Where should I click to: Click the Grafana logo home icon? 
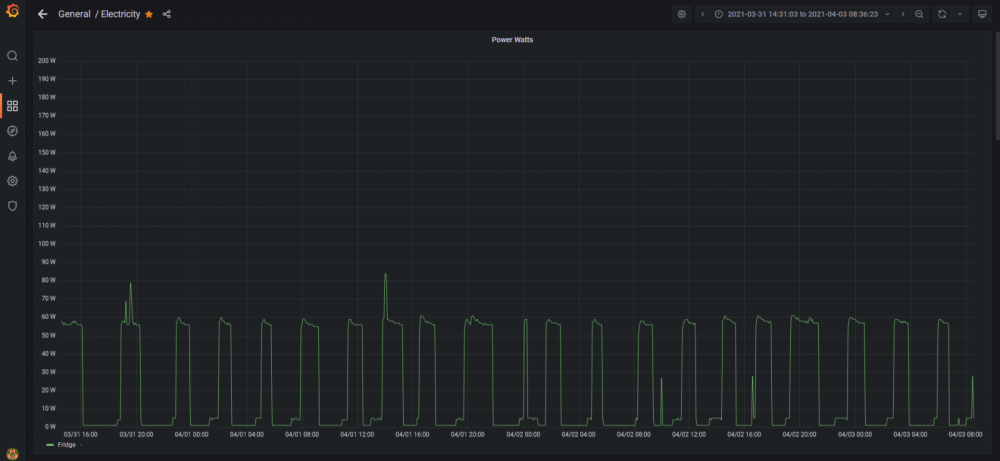[x=12, y=11]
